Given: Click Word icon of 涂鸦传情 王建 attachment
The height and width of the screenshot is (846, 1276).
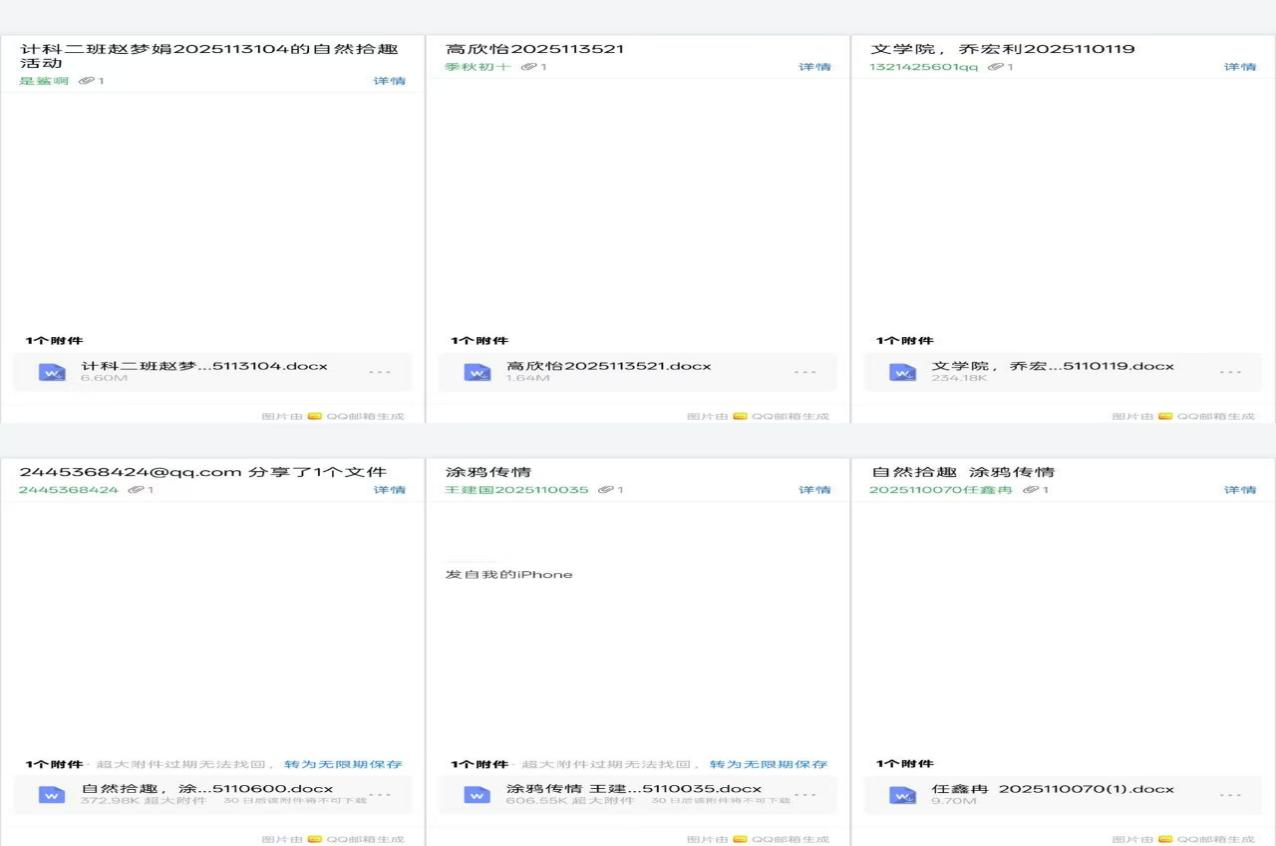Looking at the screenshot, I should [x=478, y=795].
